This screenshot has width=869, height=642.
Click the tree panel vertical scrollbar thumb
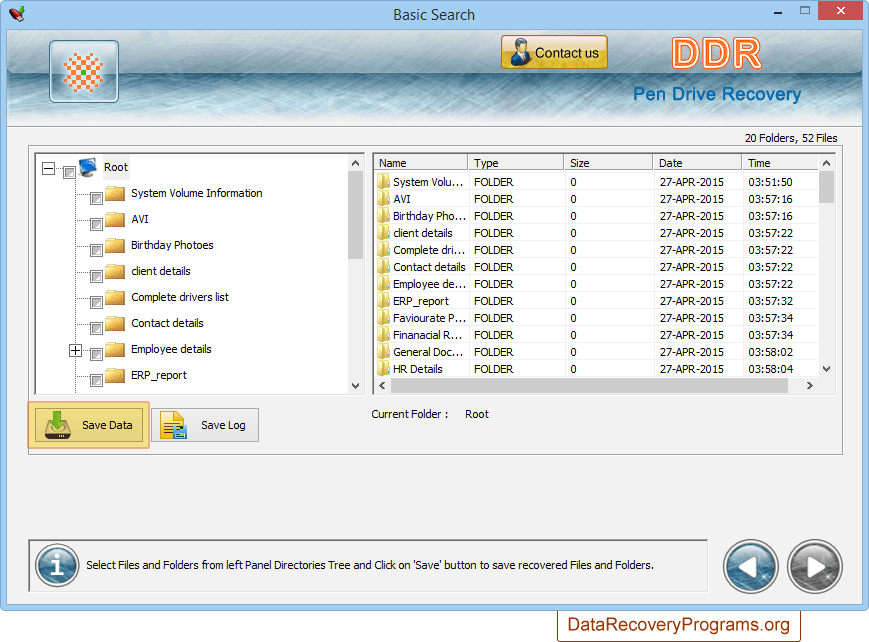[x=355, y=215]
